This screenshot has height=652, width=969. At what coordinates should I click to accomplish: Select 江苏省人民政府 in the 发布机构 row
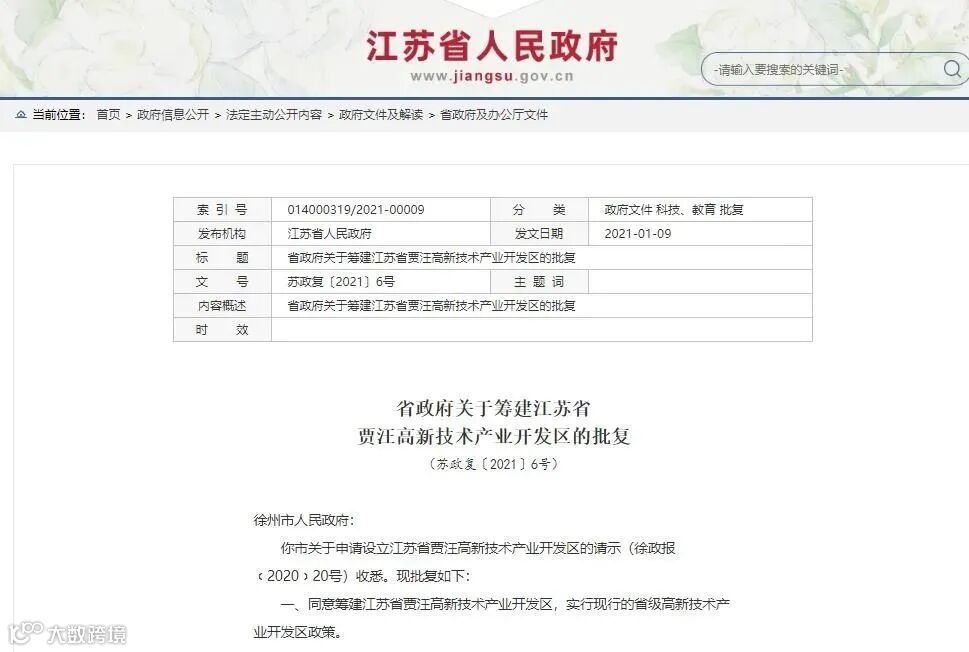coord(329,234)
